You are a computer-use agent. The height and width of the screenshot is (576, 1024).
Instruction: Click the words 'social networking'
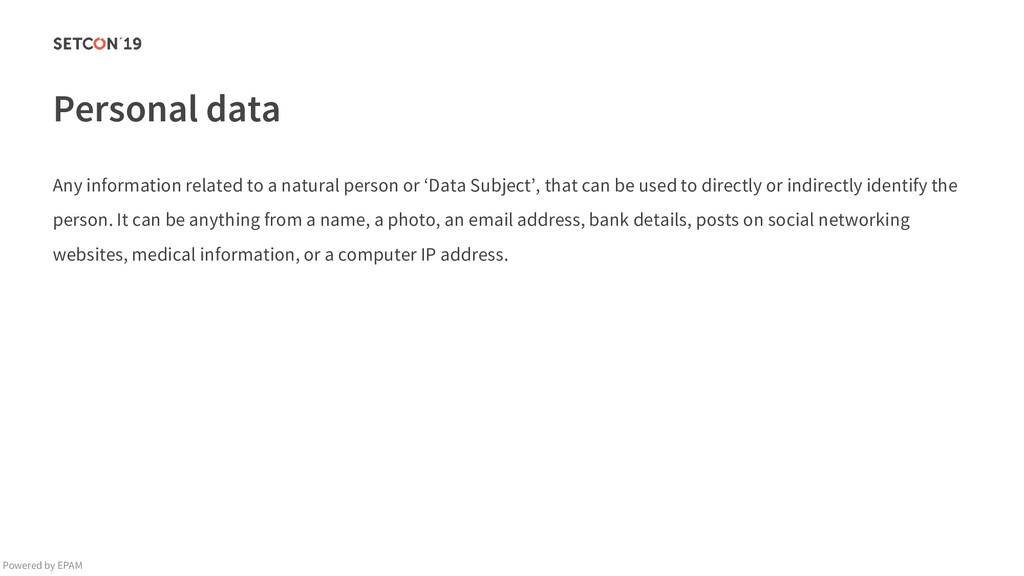click(839, 220)
